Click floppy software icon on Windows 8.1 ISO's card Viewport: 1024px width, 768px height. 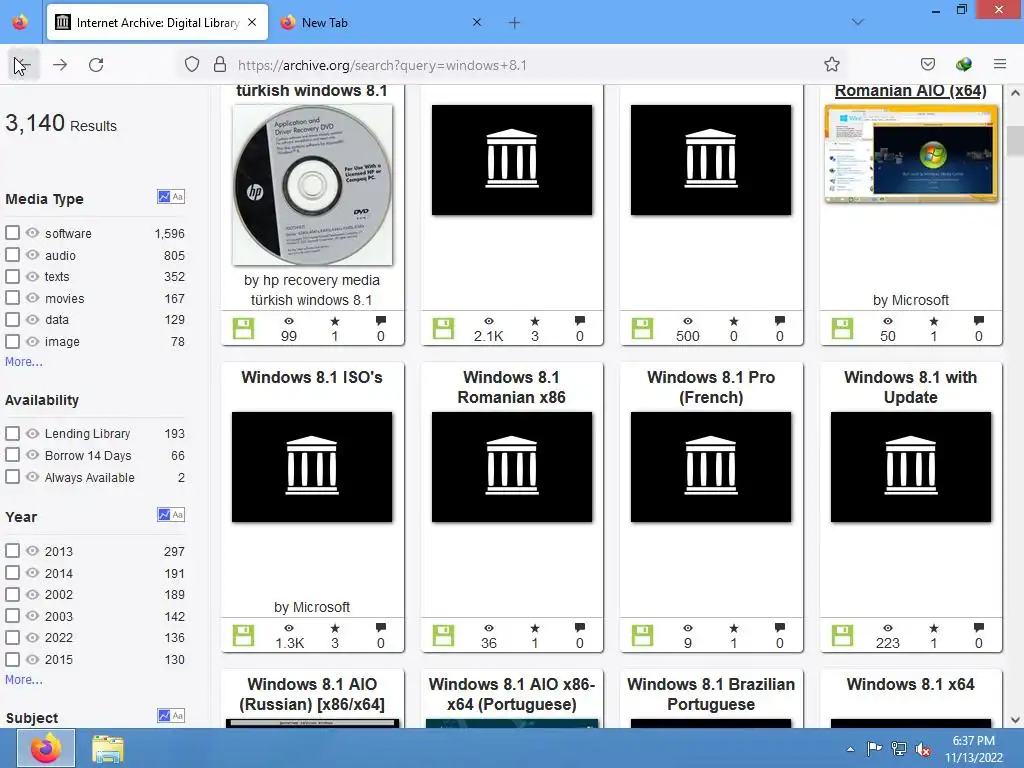pyautogui.click(x=244, y=635)
